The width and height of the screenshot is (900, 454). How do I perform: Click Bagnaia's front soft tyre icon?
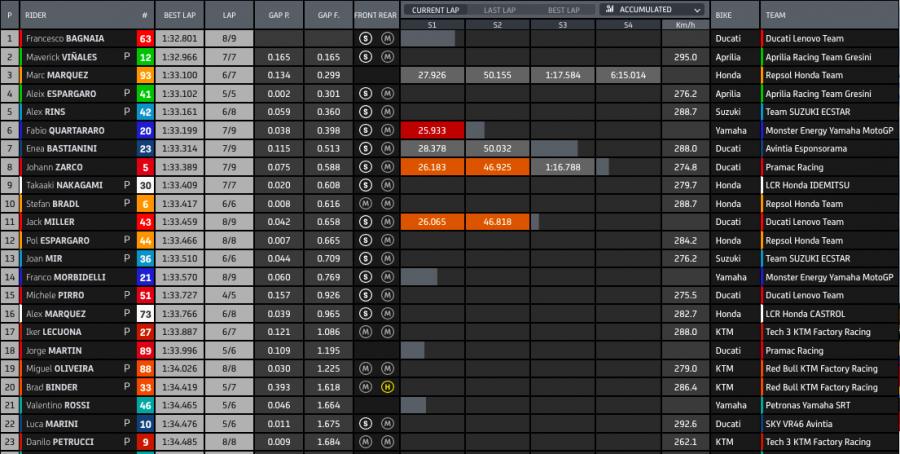(x=366, y=39)
